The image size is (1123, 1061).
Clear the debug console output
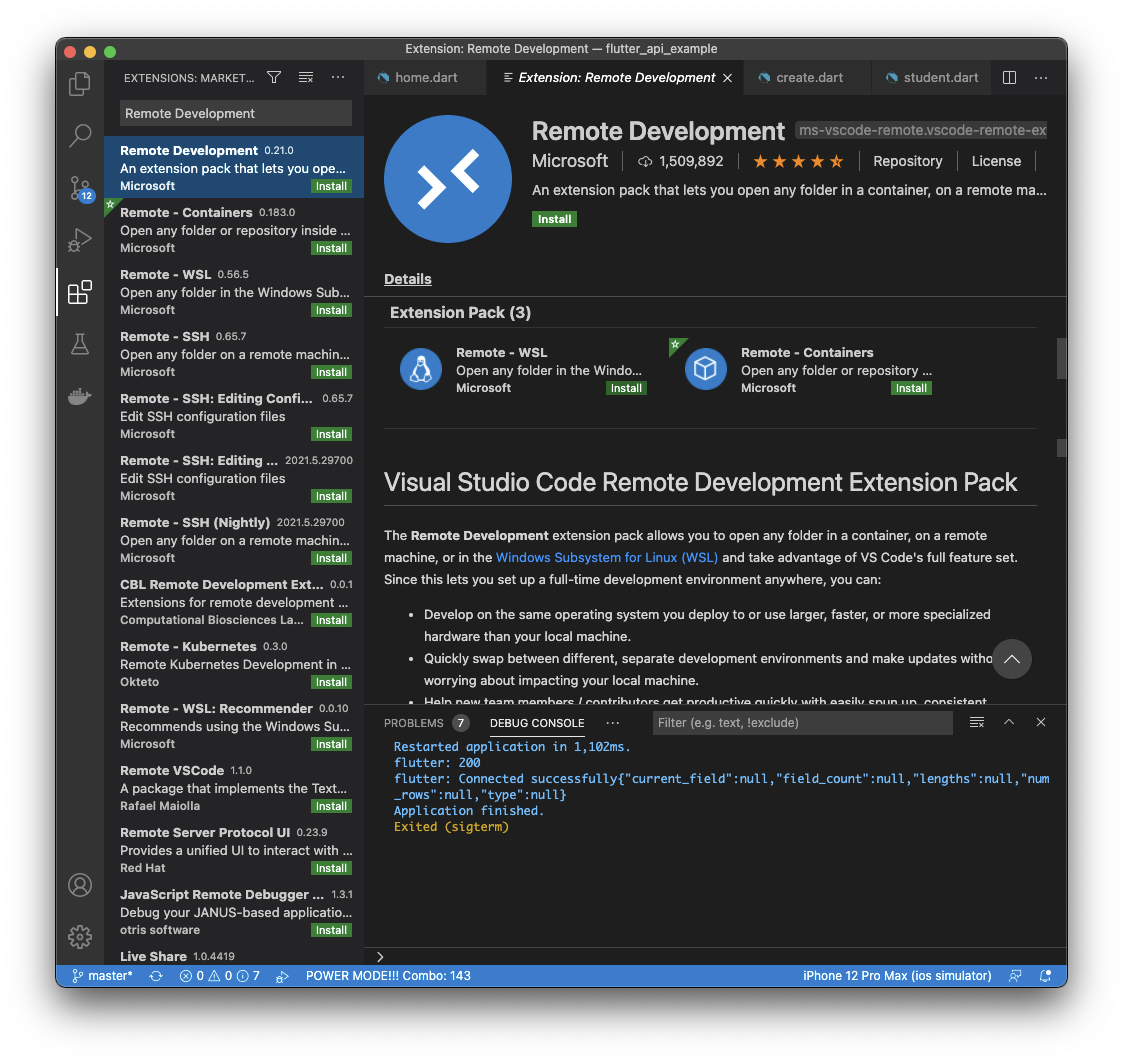[977, 722]
